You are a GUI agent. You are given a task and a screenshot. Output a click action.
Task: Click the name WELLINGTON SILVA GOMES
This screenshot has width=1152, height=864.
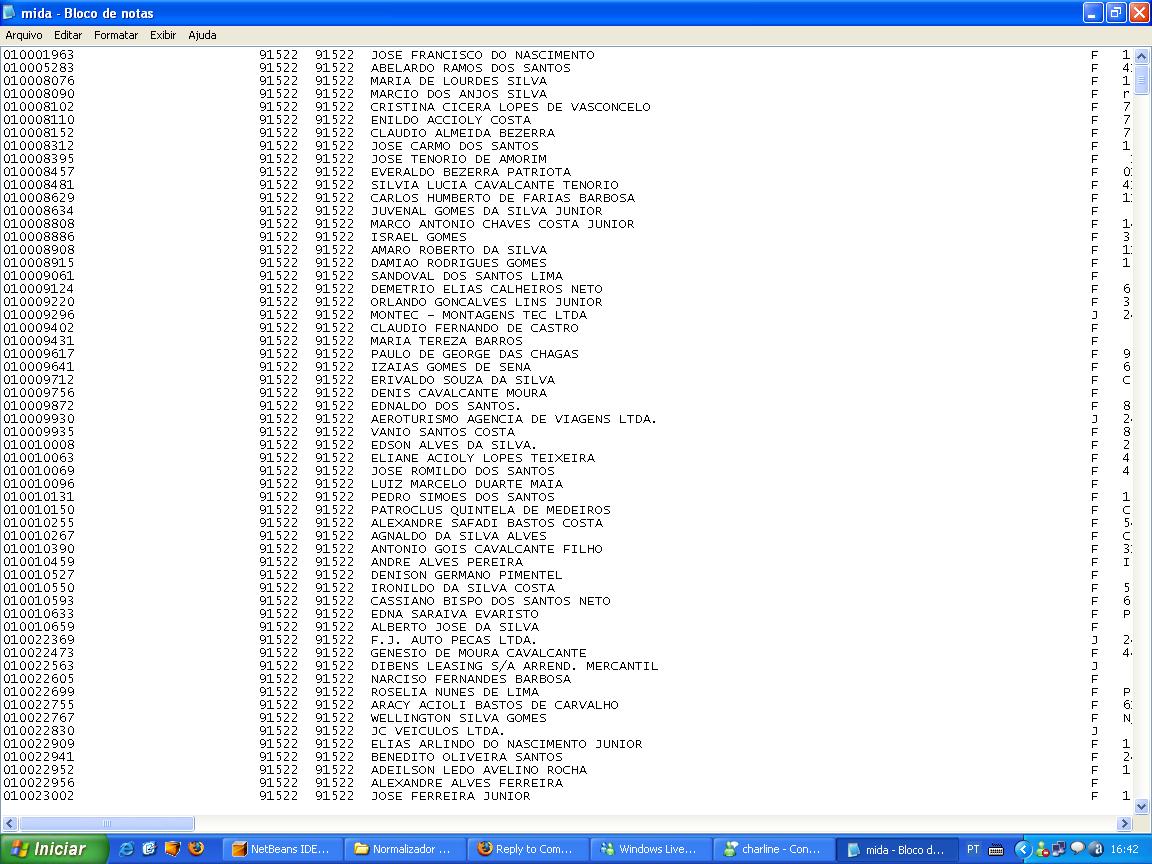point(458,718)
